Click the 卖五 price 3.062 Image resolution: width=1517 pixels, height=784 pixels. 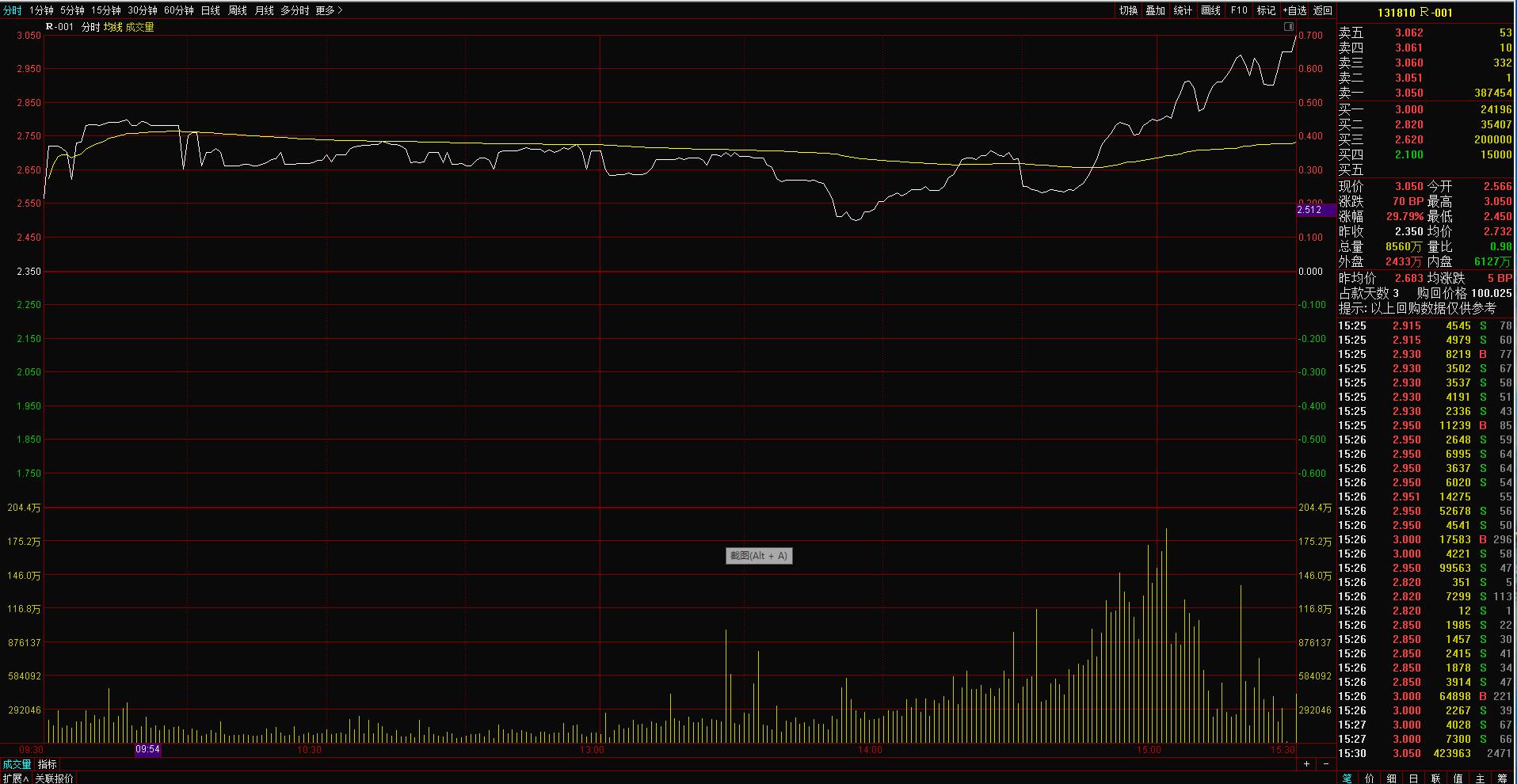pos(1409,32)
